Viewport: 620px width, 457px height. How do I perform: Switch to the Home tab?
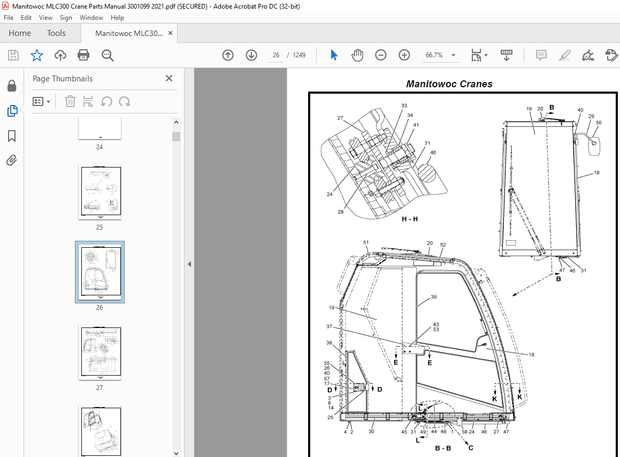click(20, 33)
